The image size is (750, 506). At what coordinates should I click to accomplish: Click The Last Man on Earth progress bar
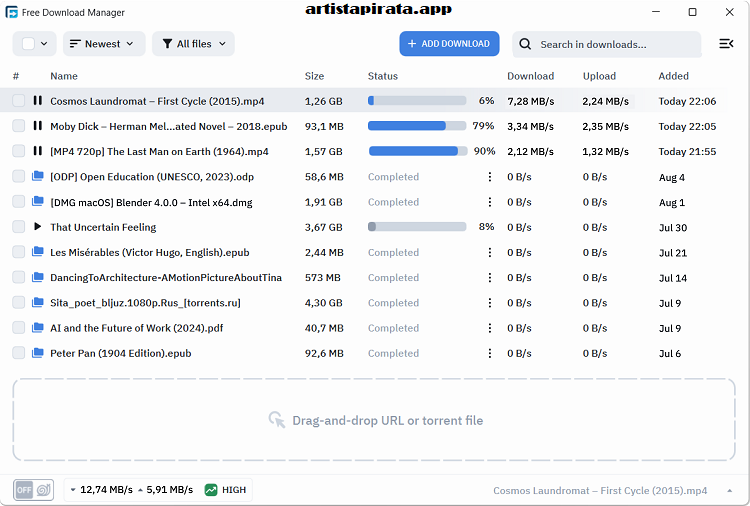coord(418,151)
